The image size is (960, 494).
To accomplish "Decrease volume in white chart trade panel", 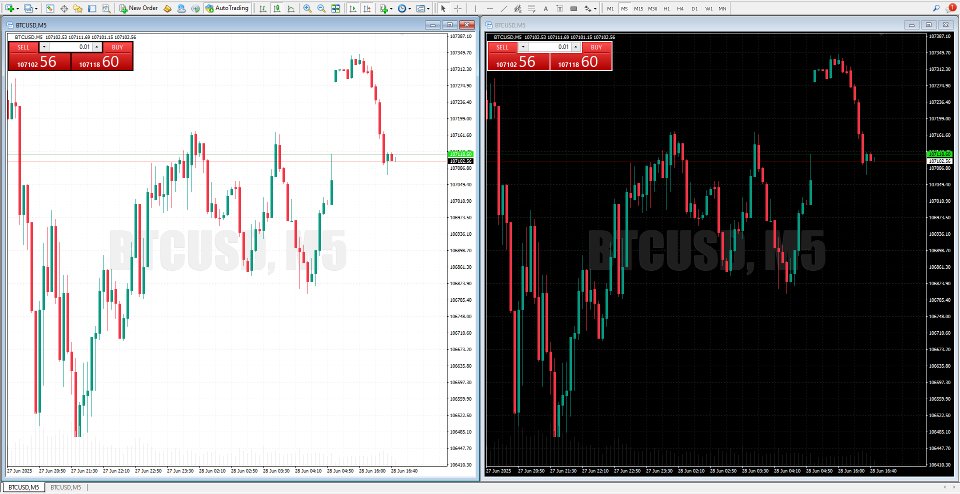I will 43,47.
